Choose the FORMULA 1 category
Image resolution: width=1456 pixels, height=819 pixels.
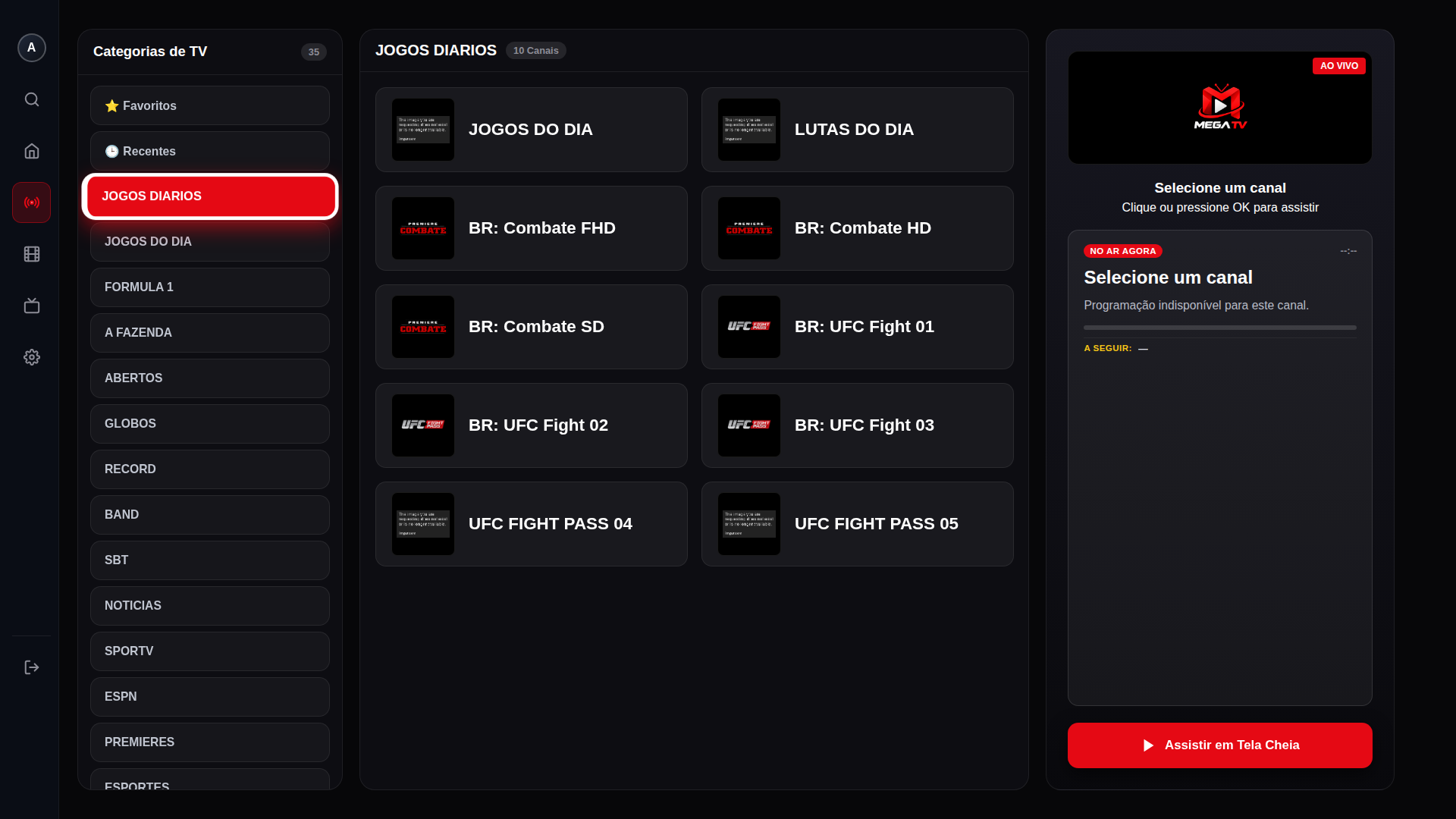point(210,287)
